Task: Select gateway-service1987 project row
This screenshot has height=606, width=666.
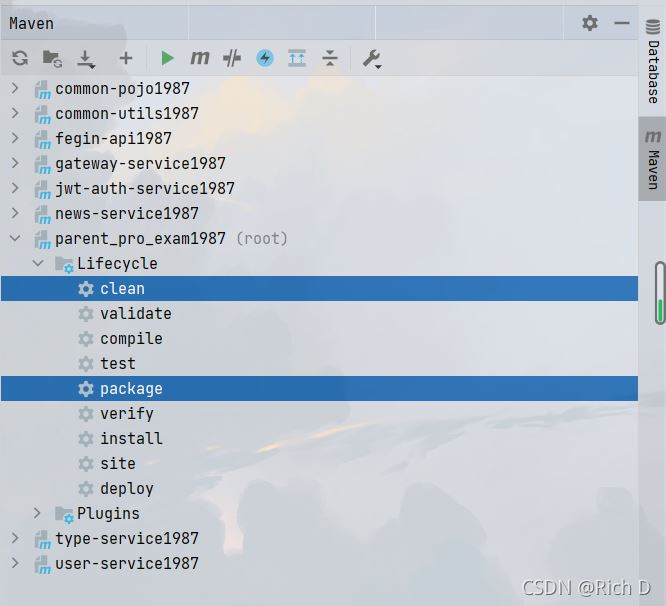Action: point(319,163)
